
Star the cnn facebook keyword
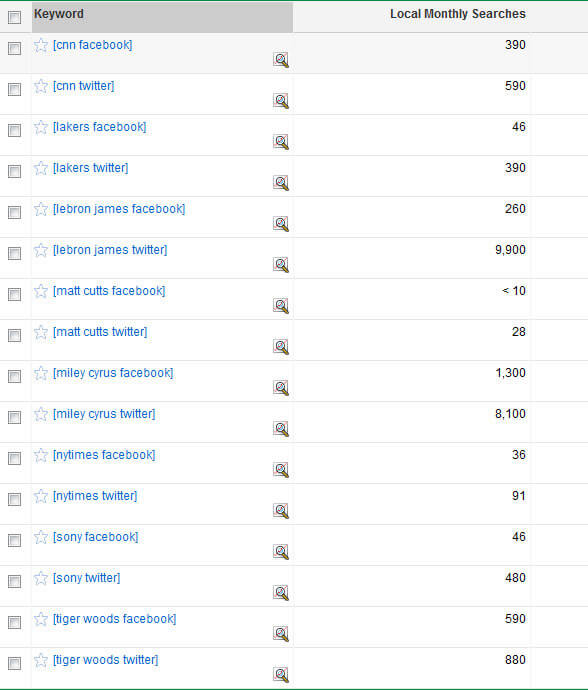pos(40,45)
